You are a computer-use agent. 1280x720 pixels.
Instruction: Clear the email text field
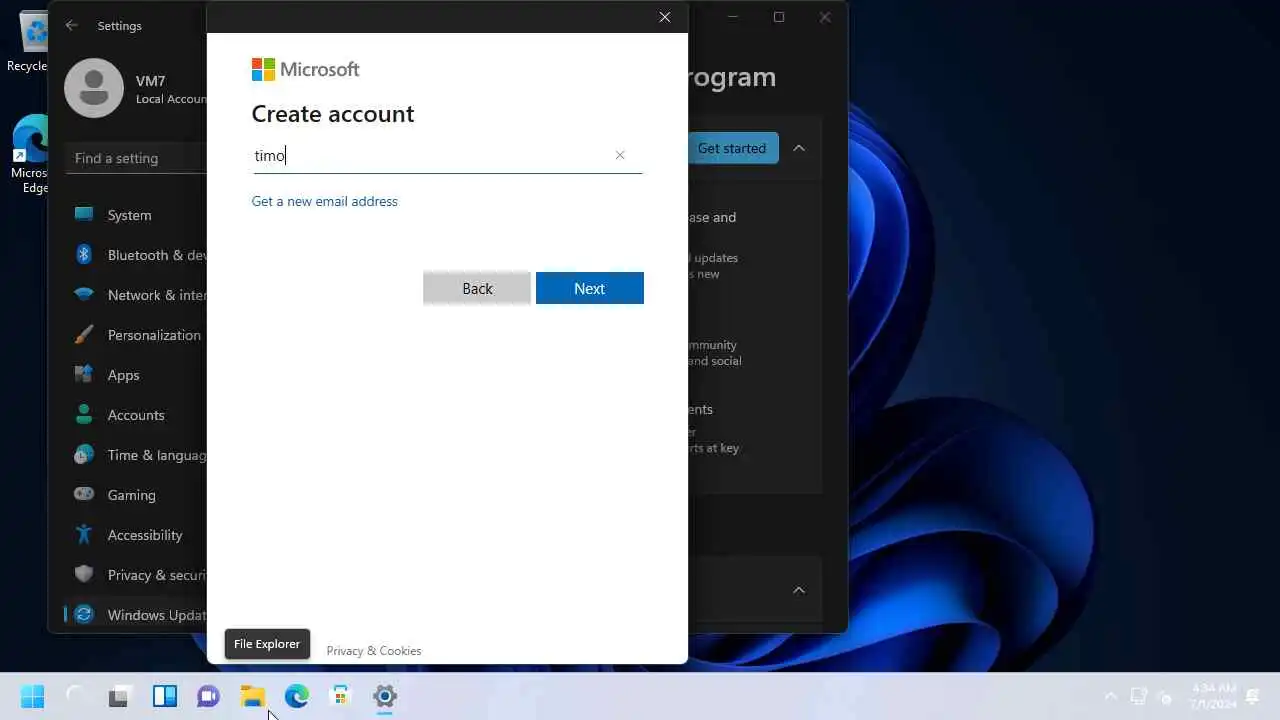click(620, 155)
